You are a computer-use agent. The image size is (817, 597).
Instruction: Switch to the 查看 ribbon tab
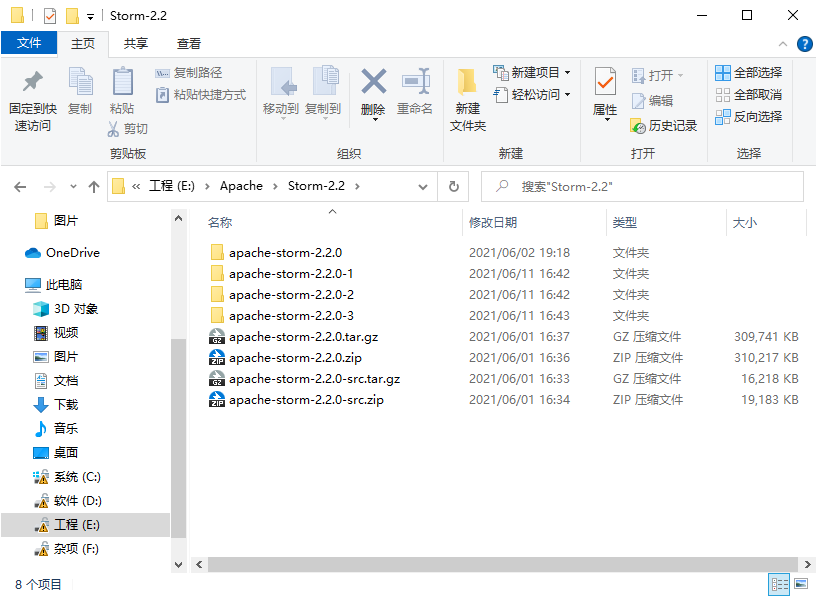click(189, 43)
